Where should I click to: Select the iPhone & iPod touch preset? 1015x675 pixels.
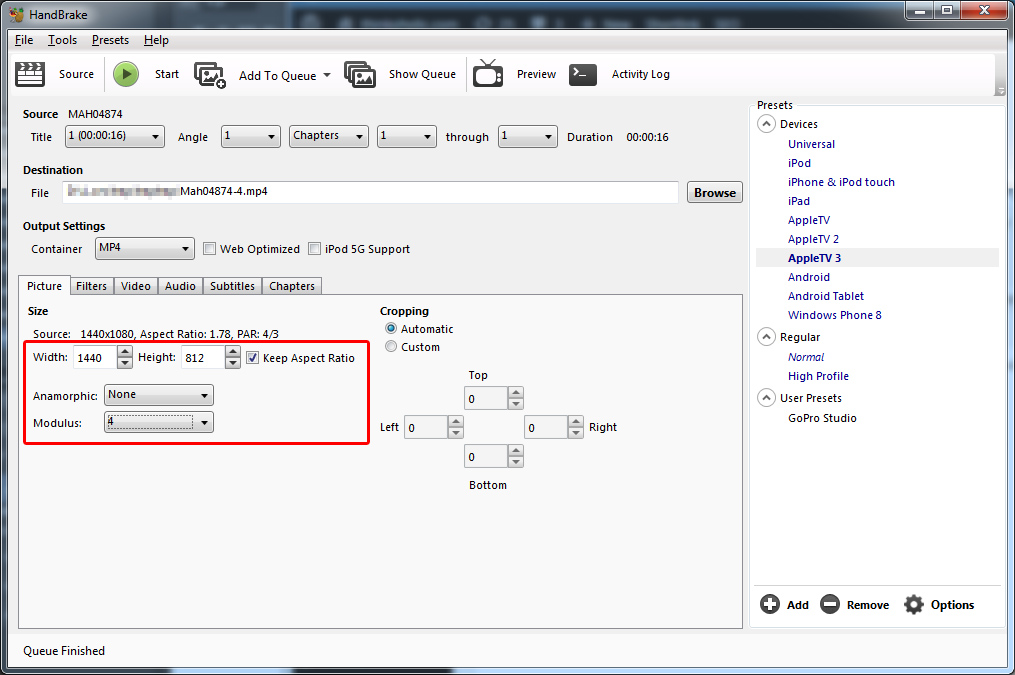coord(841,182)
